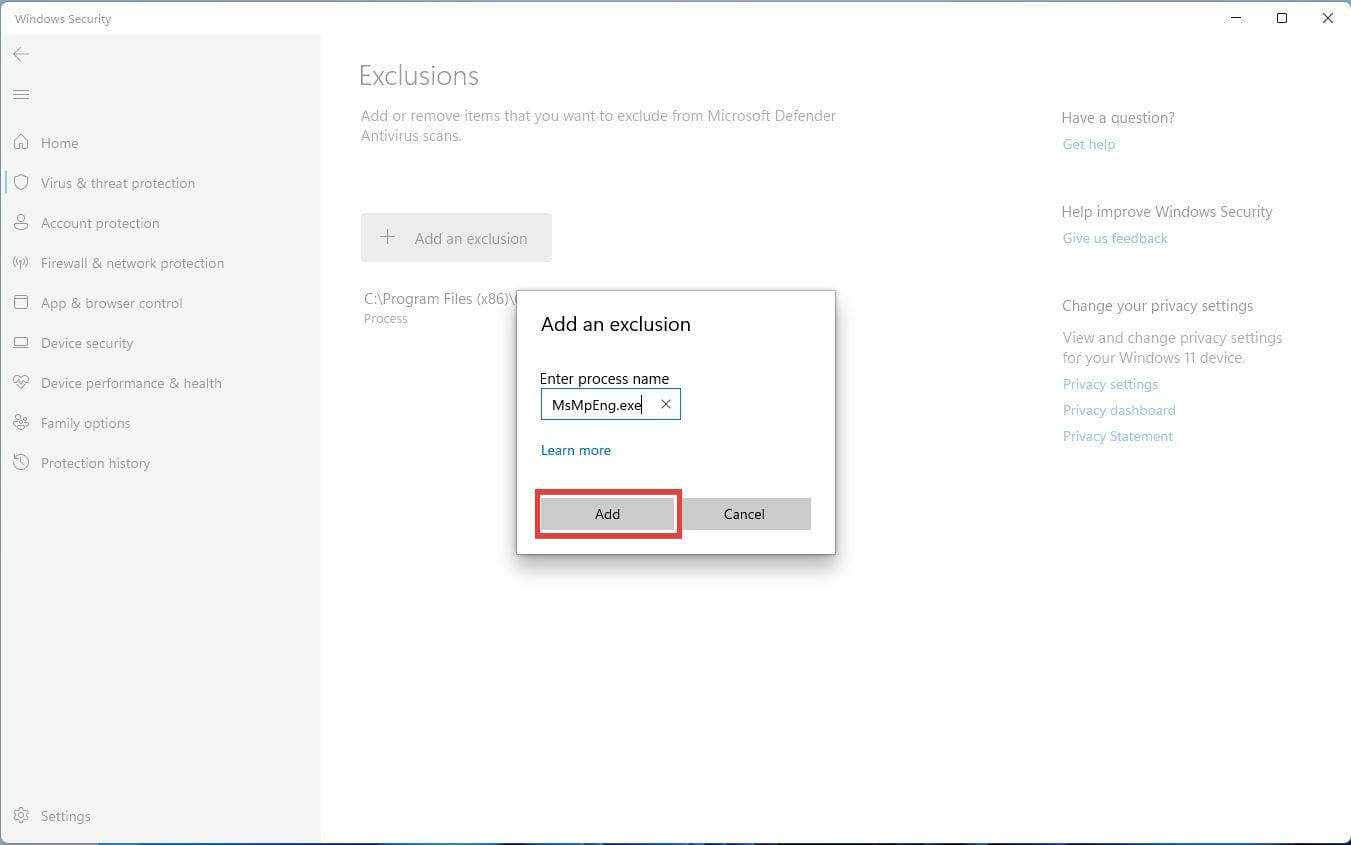Click the 'Have a question?' heading
The image size is (1351, 845).
tap(1118, 118)
